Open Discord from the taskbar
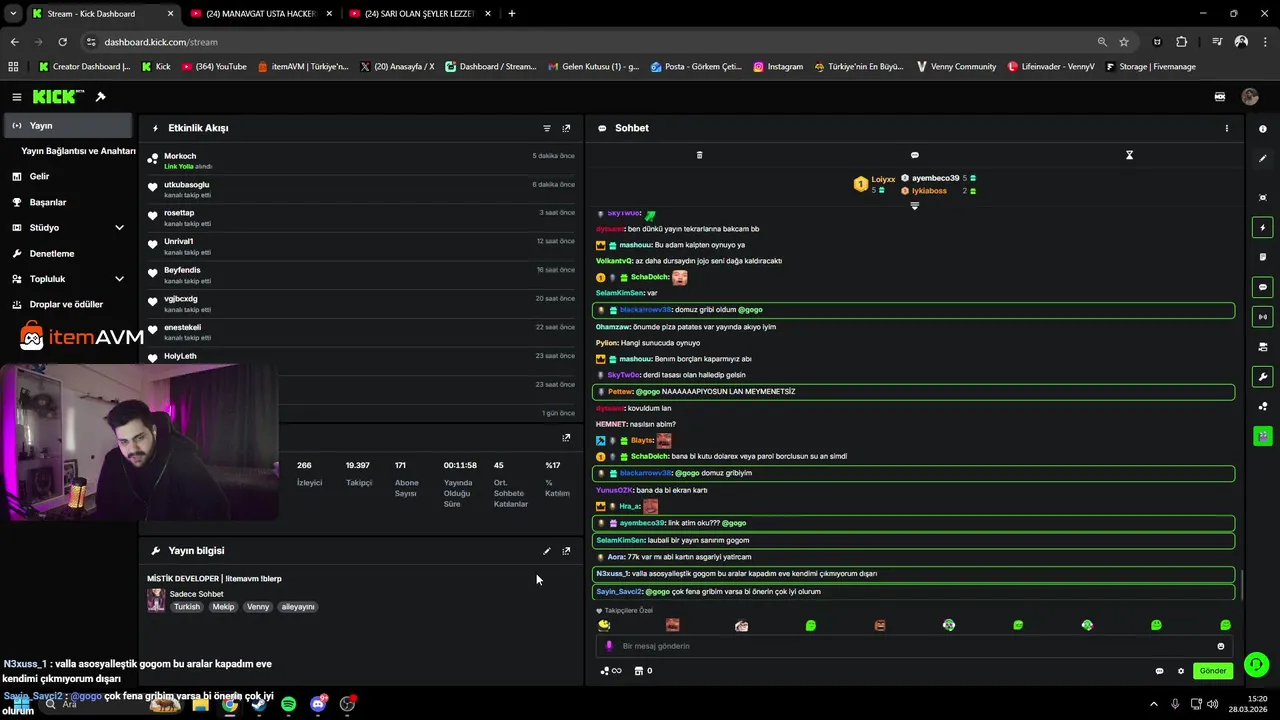Viewport: 1280px width, 720px height. pos(318,704)
